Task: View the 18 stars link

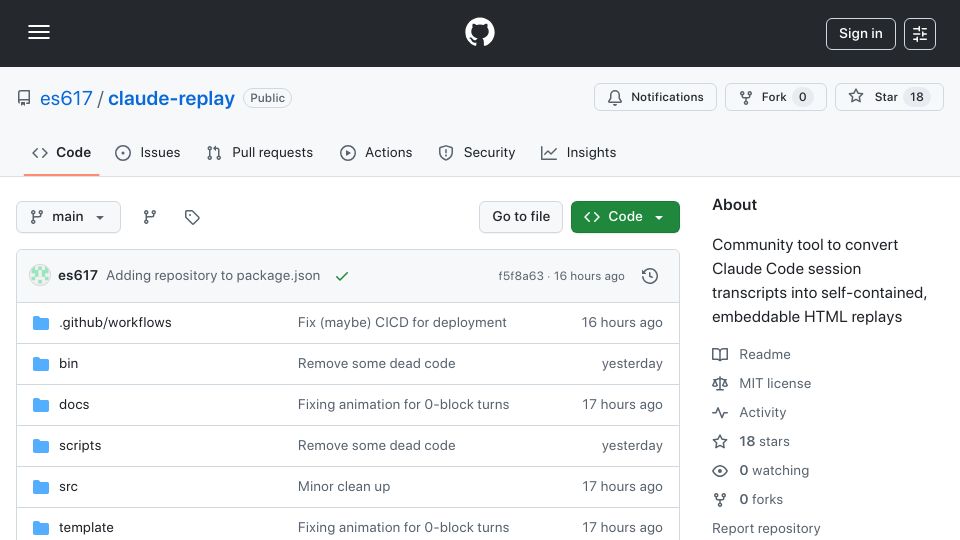Action: [x=764, y=441]
